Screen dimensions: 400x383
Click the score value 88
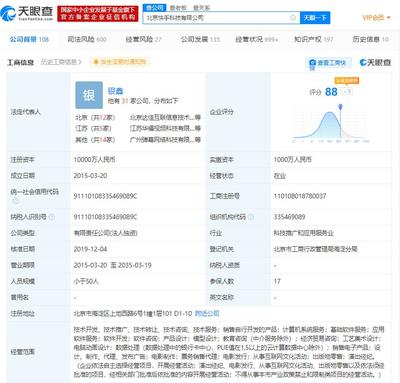point(331,92)
